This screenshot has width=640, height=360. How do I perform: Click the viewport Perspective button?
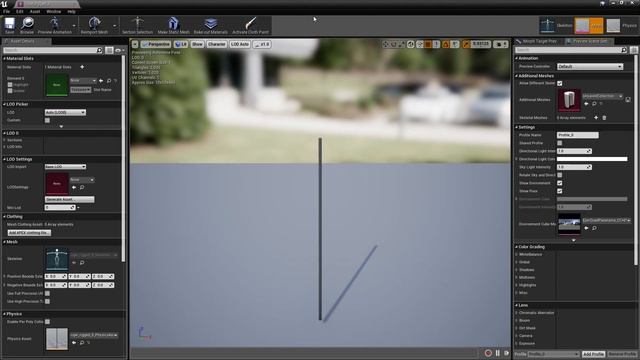(x=156, y=44)
